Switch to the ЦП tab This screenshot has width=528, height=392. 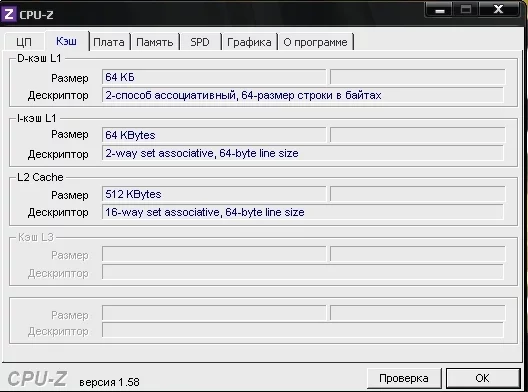click(24, 42)
